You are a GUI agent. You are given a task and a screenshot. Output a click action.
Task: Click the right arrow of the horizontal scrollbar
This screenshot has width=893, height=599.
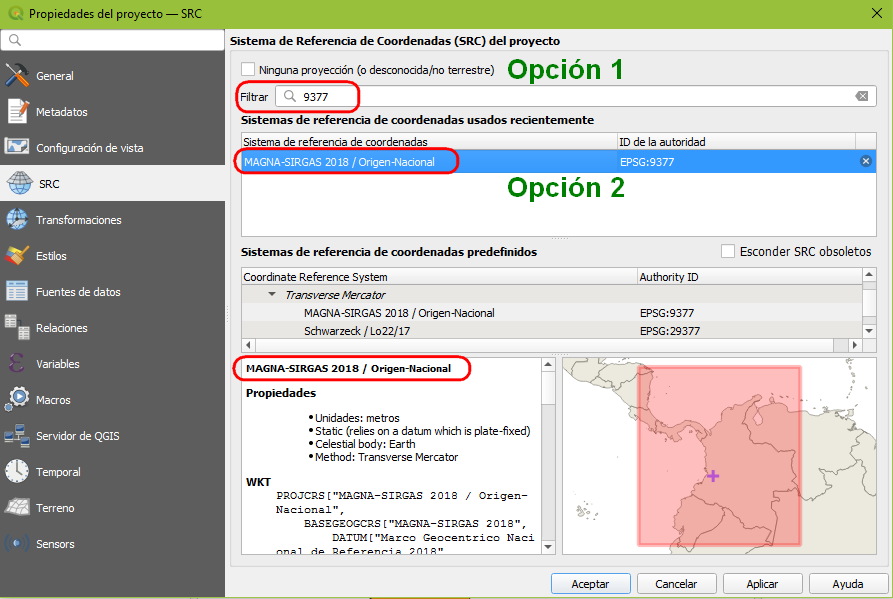tap(854, 345)
